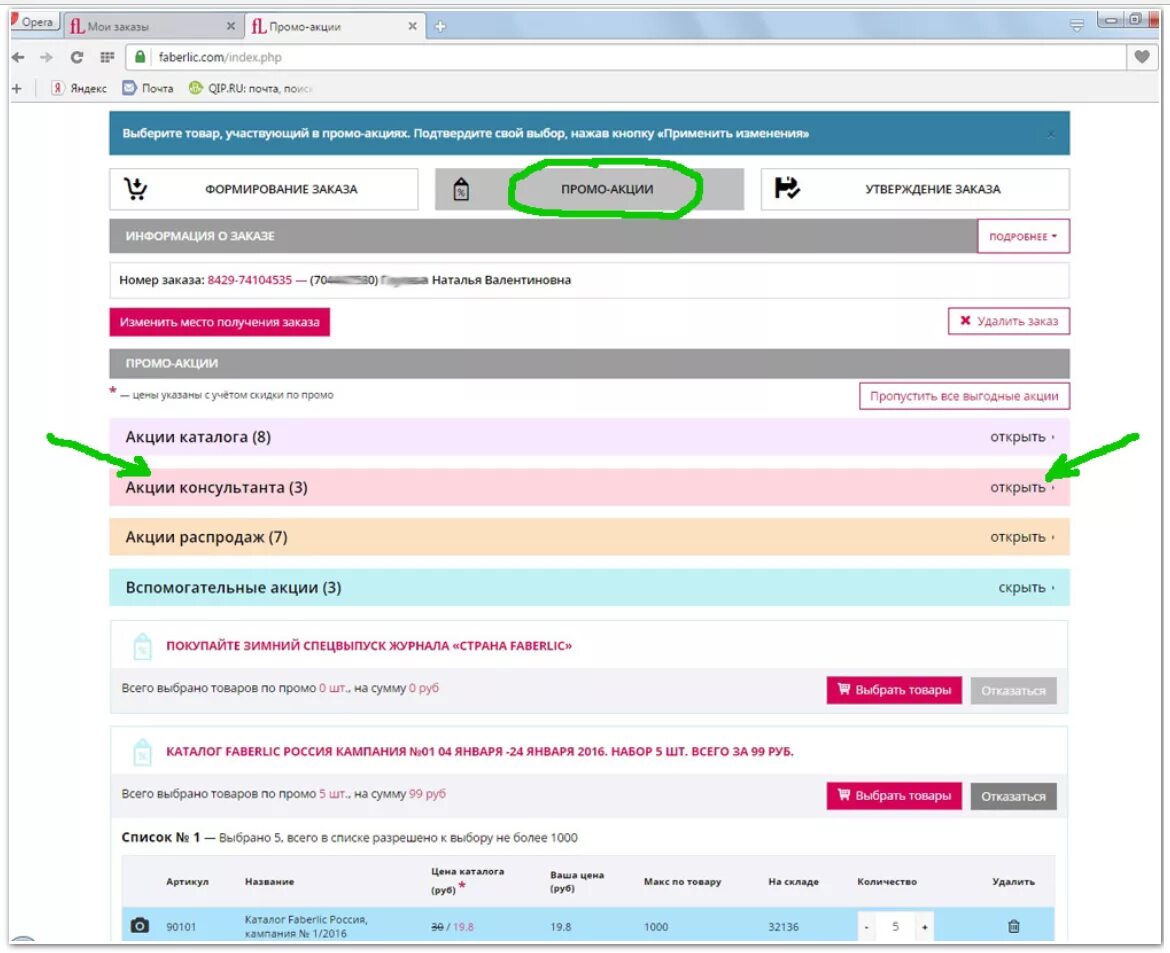Close the Промо-акции browser tab
1170x953 pixels.
pos(413,26)
